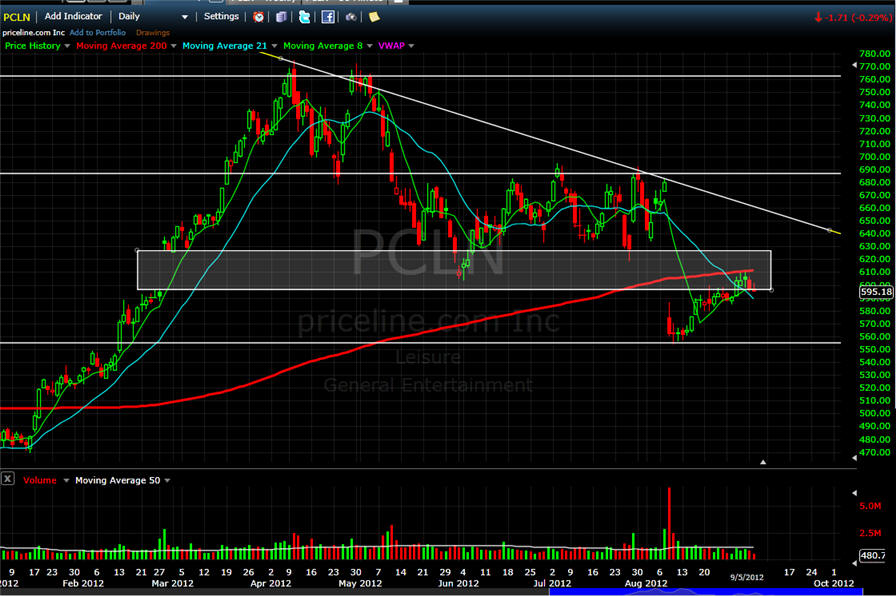Open chart Settings

pyautogui.click(x=221, y=17)
